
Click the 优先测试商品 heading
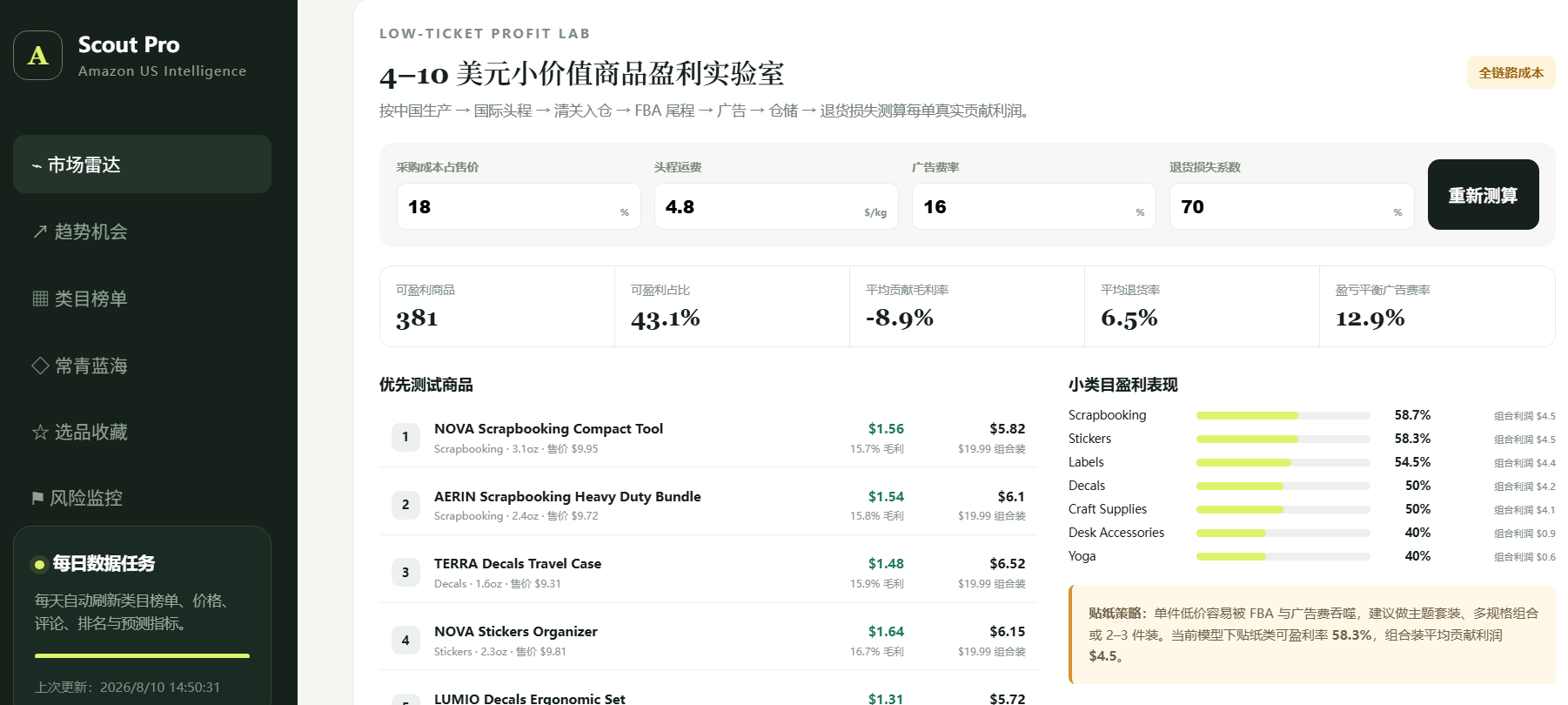coord(426,385)
